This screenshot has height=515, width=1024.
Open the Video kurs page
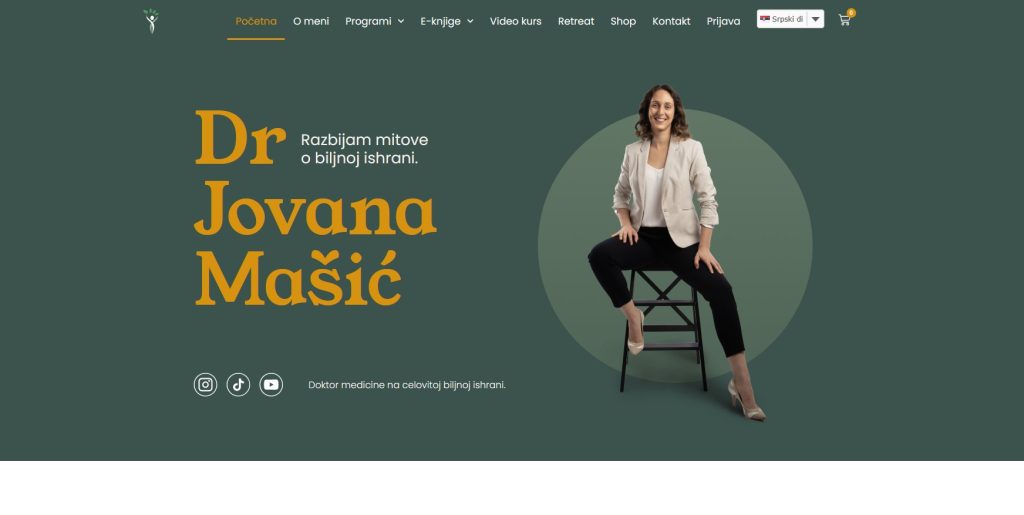click(515, 21)
